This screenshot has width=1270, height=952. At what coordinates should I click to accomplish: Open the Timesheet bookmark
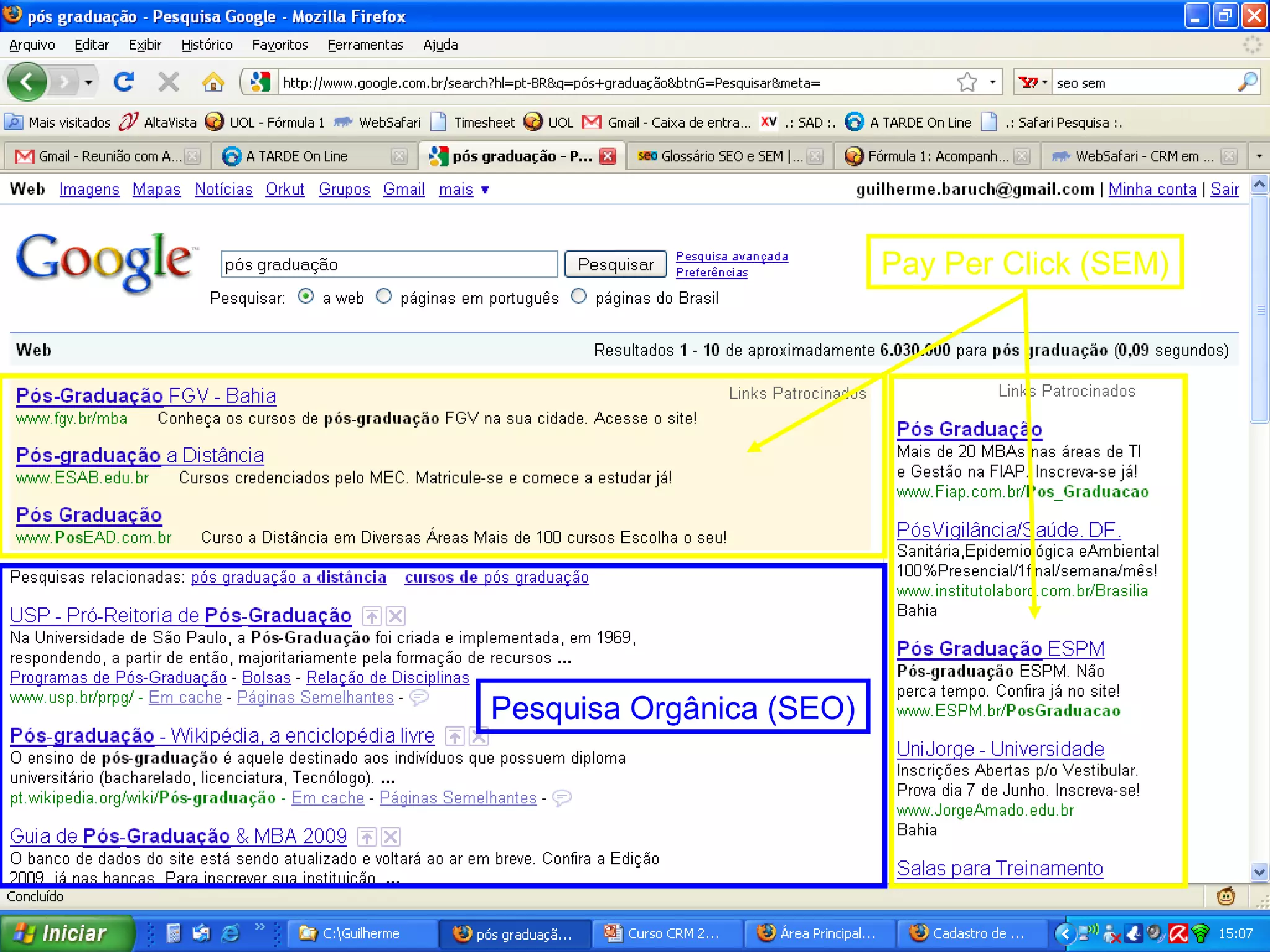pos(473,122)
